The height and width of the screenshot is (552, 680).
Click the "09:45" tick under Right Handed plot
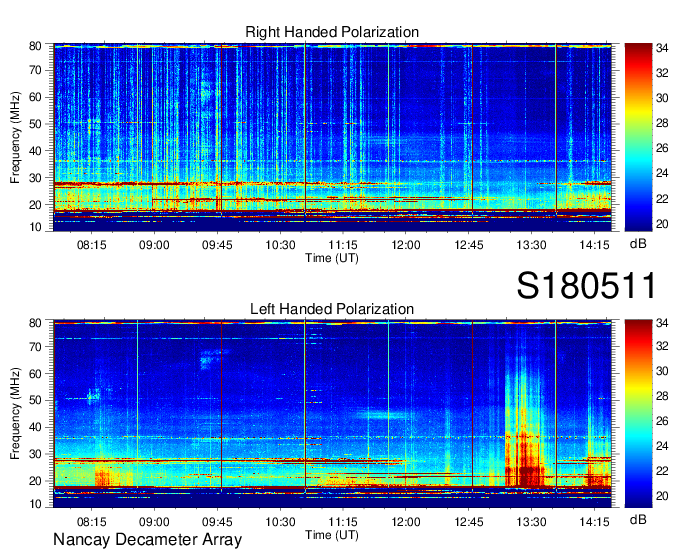217,245
